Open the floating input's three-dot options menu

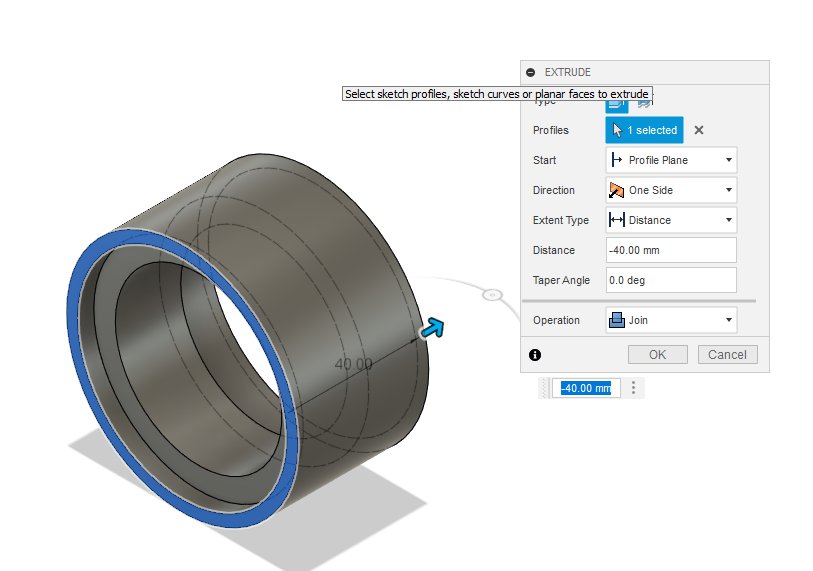[x=633, y=388]
